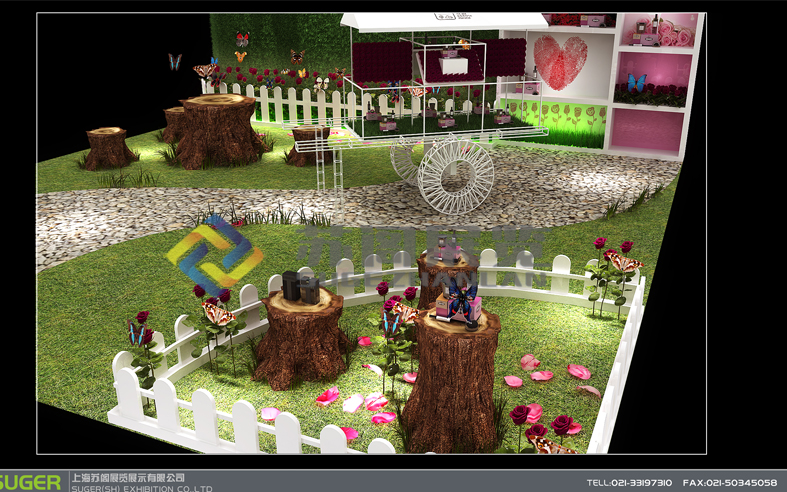787x492 pixels.
Task: Click the blue butterfly in pink shelf
Action: [636, 82]
